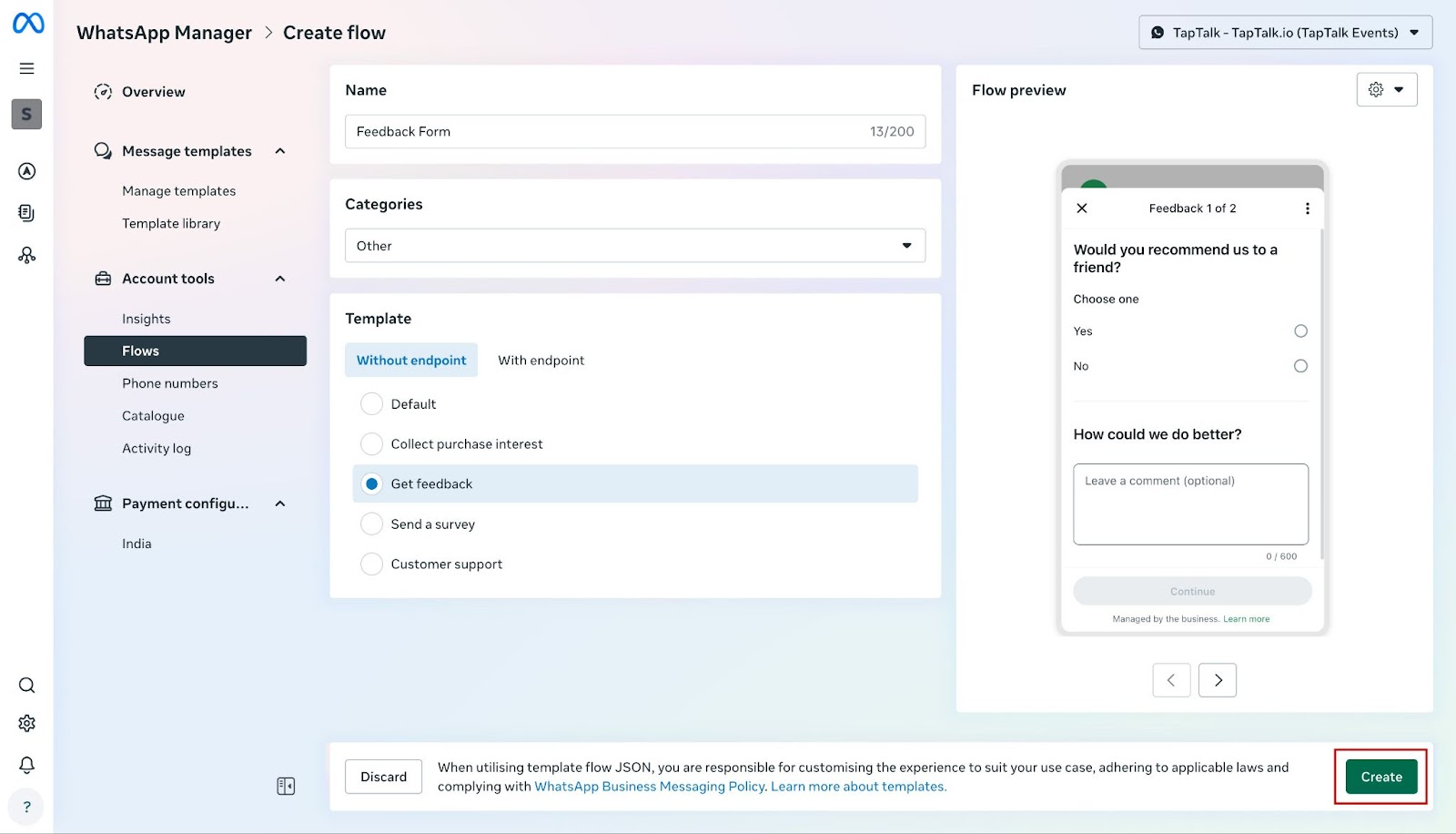Open the partner network icon in left rail

[27, 255]
